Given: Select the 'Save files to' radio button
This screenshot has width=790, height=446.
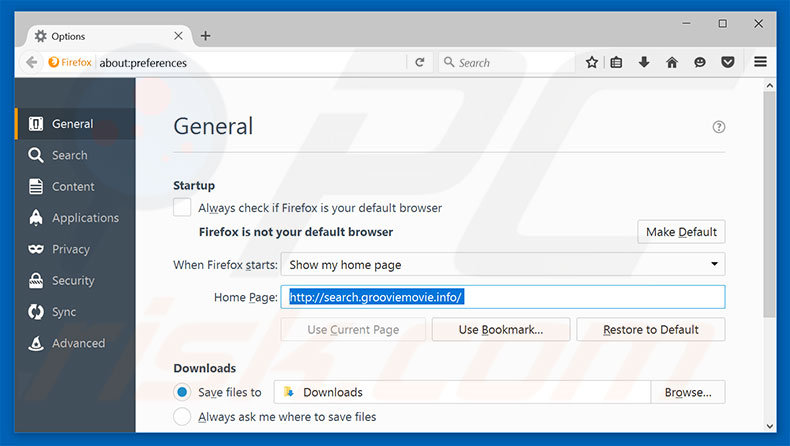Looking at the screenshot, I should coord(183,392).
